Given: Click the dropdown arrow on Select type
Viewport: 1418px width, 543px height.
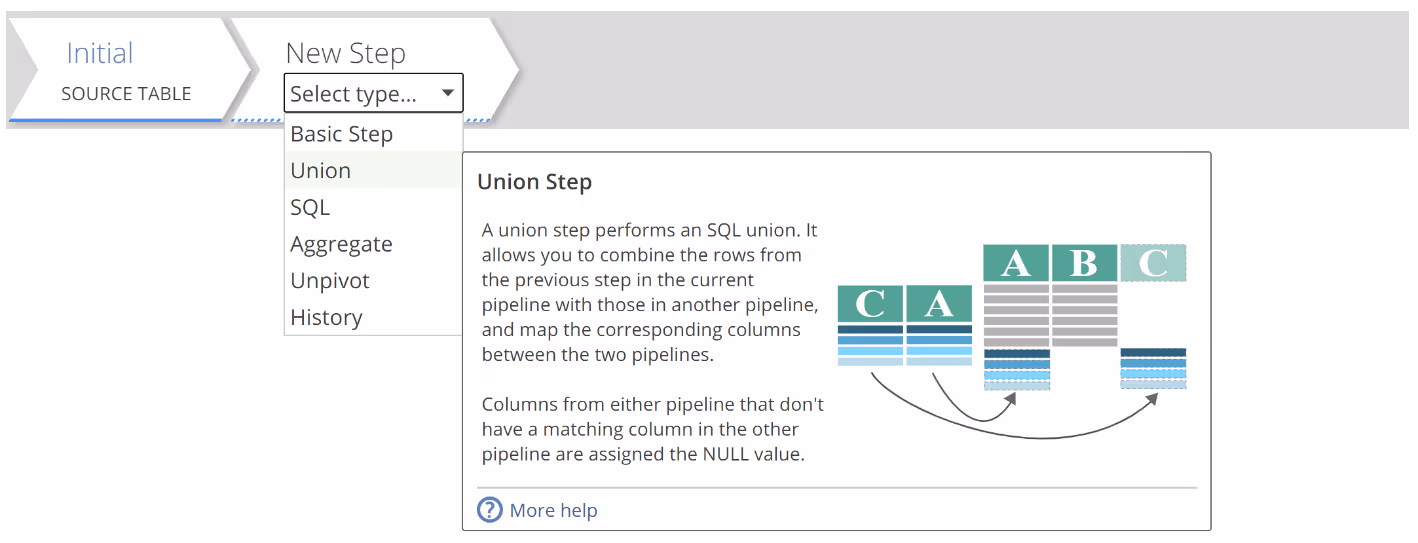Looking at the screenshot, I should (447, 94).
